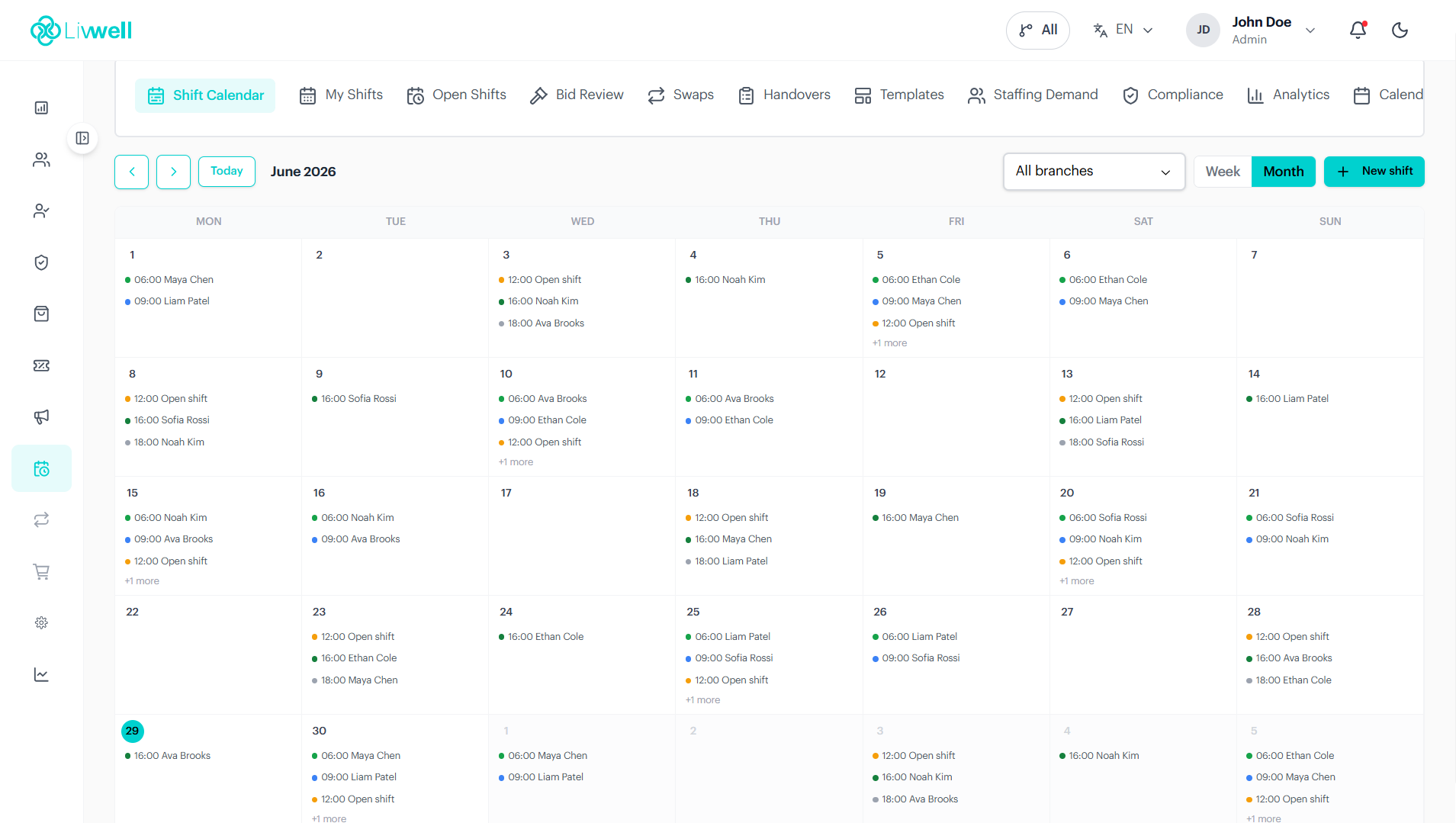Open 16:00 Ethan Cole shift on June 24
The width and height of the screenshot is (1456, 823).
541,637
